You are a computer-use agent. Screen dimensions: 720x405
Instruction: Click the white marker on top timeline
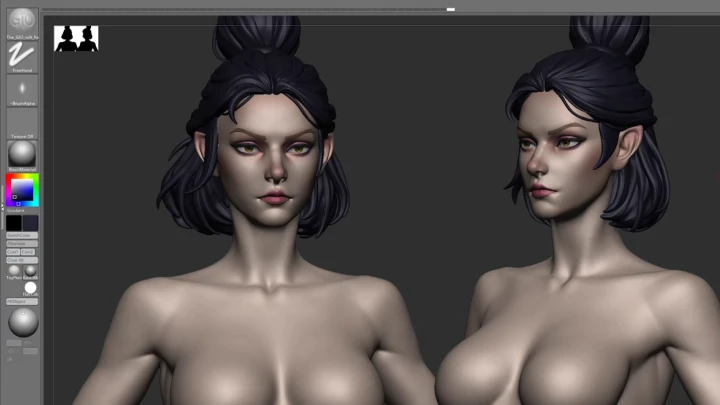451,9
